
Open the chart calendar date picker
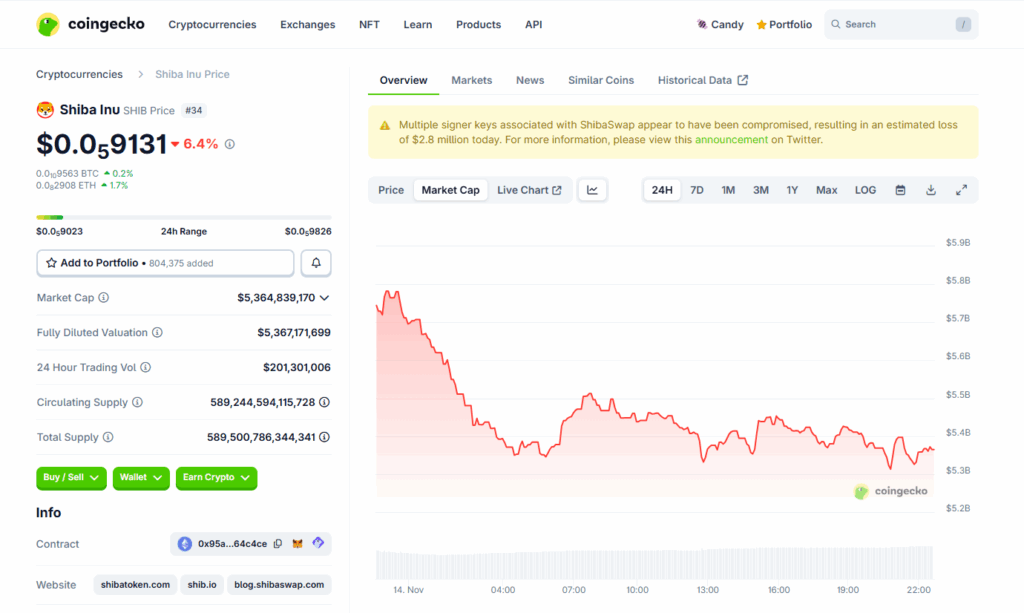coord(900,190)
